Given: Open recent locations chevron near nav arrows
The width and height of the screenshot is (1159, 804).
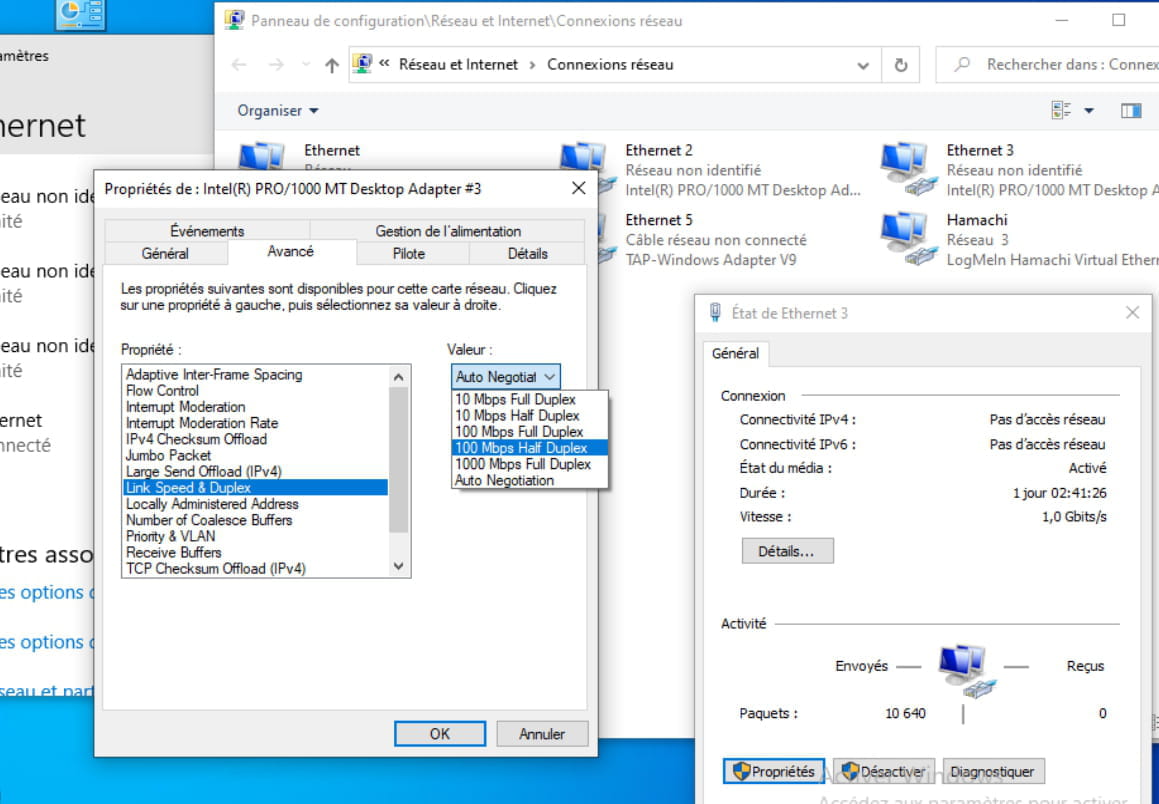Looking at the screenshot, I should pyautogui.click(x=306, y=65).
